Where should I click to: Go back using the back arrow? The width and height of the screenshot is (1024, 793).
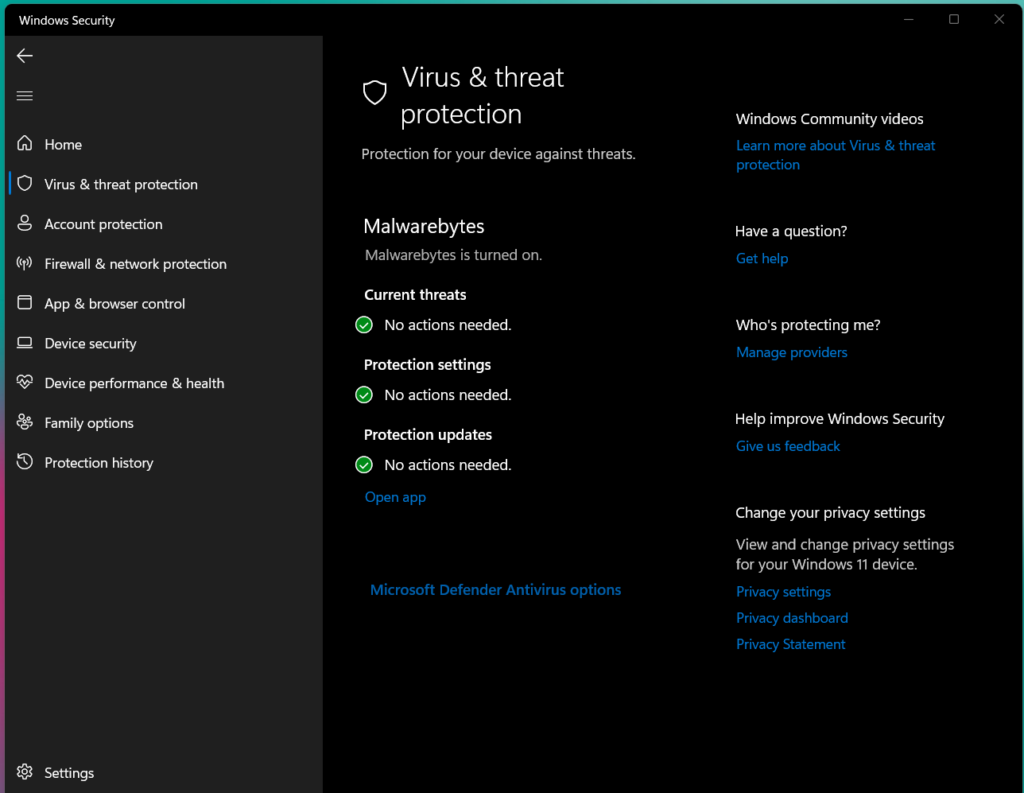25,56
